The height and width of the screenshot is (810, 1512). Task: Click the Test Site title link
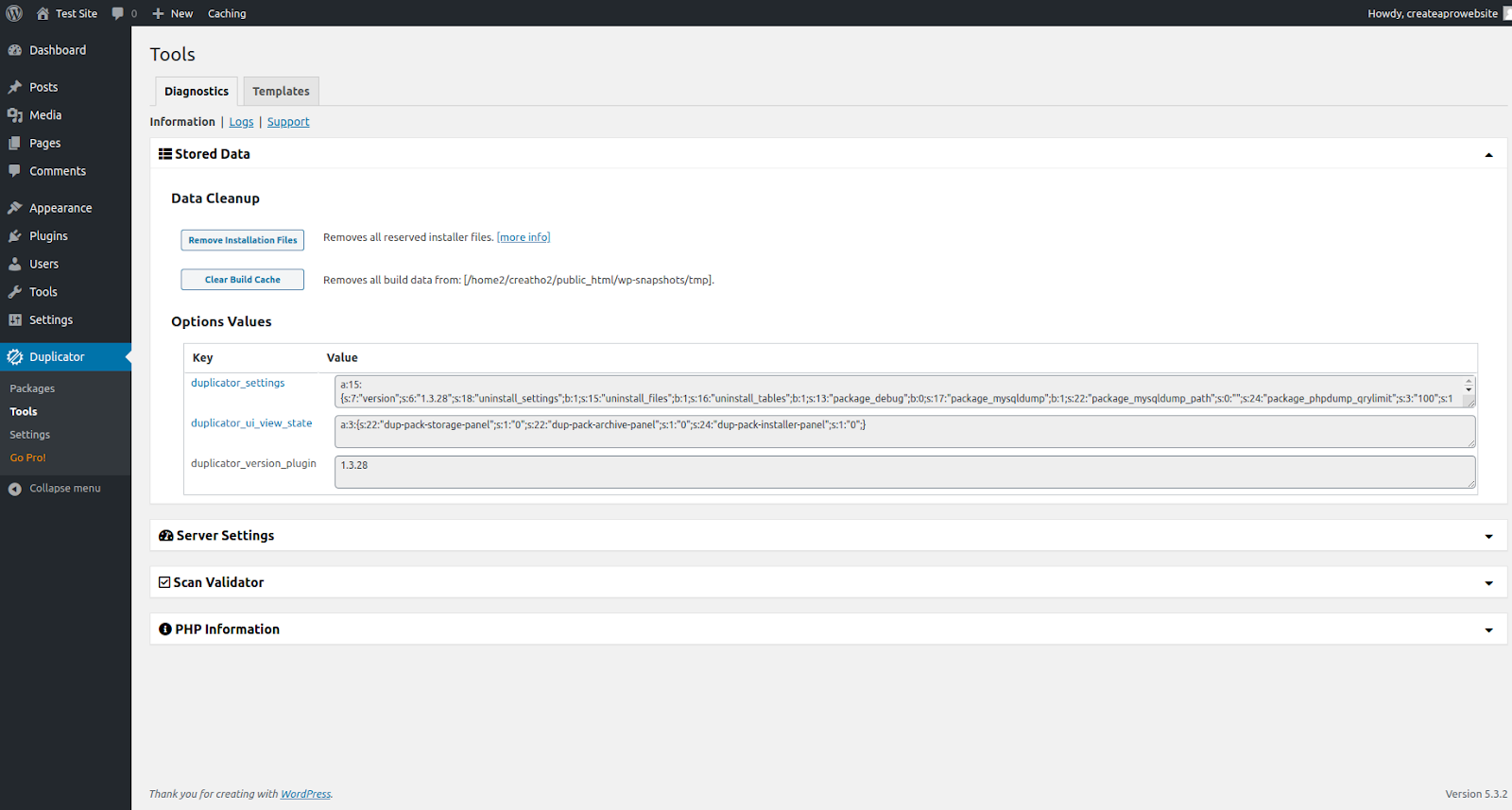[x=77, y=13]
